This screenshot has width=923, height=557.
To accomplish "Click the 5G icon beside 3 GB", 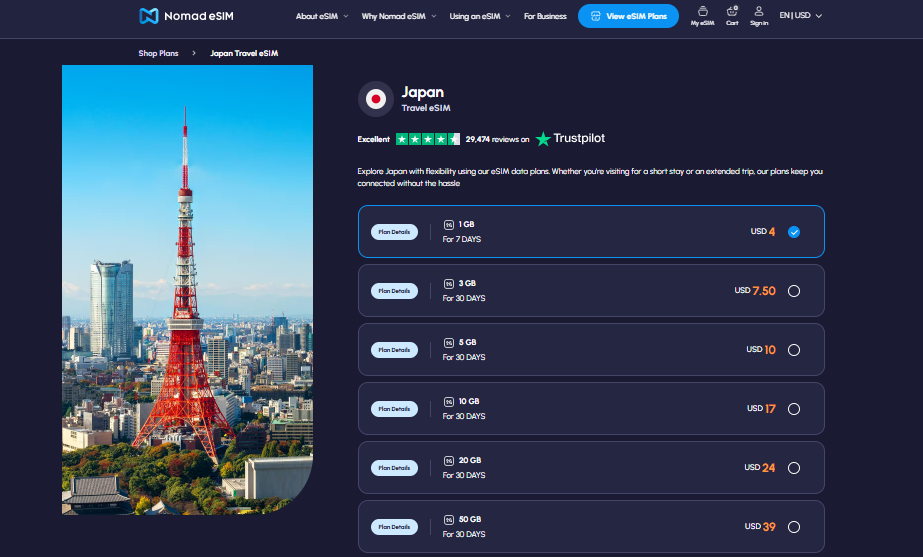I will 449,284.
